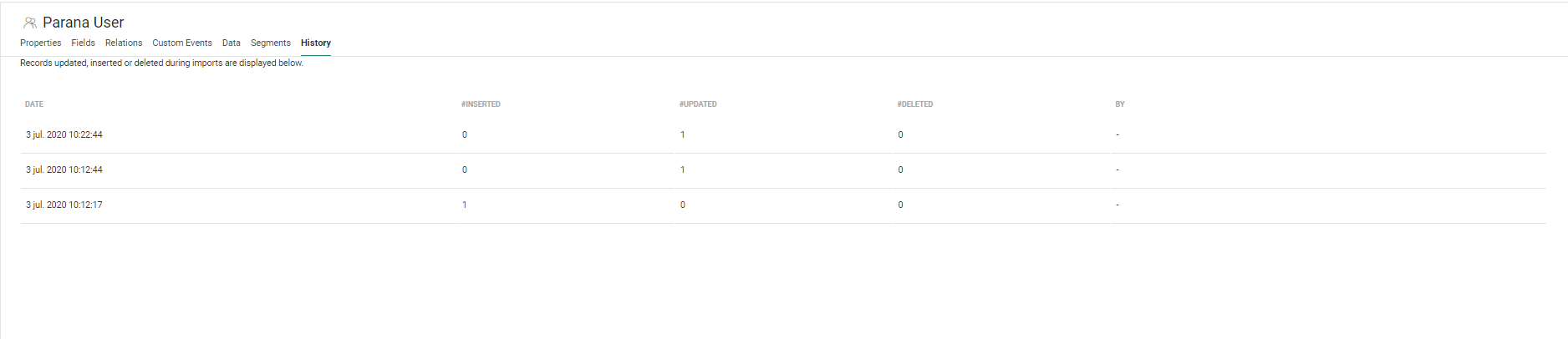Click the DATE column header

pos(34,104)
